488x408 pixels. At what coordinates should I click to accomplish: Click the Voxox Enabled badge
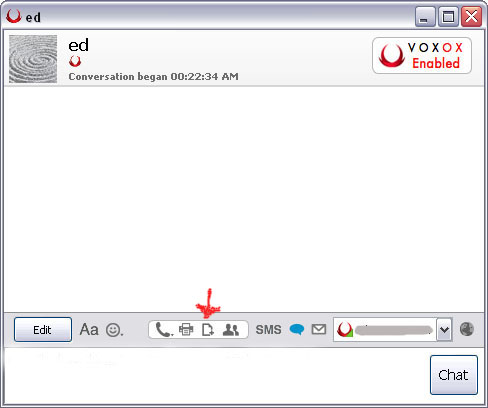[422, 55]
